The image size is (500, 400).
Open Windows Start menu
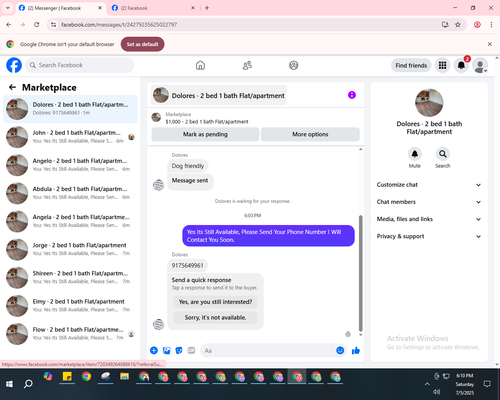[9, 384]
